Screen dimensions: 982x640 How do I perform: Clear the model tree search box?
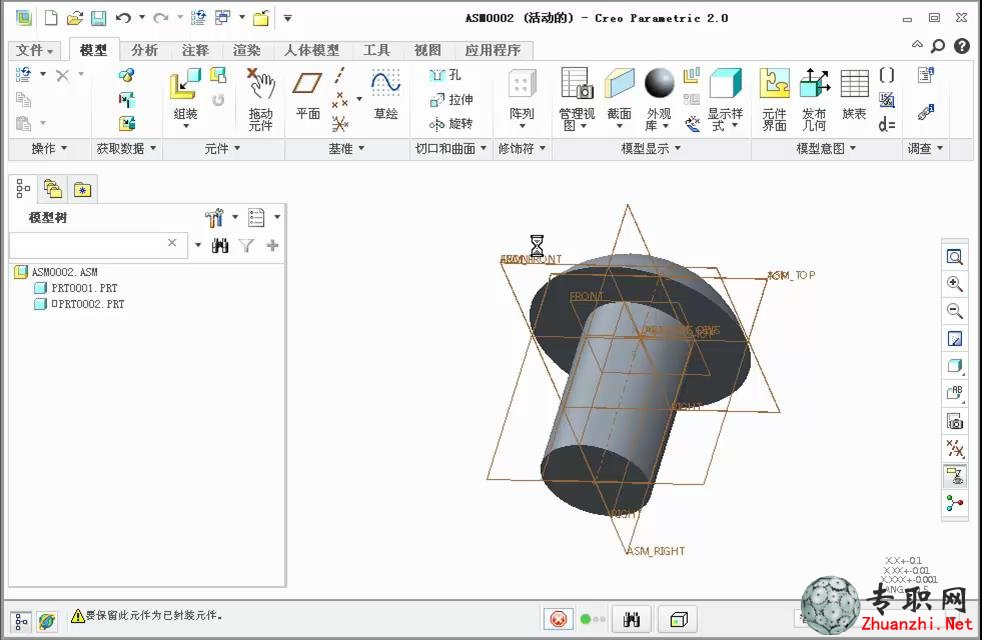[x=172, y=242]
